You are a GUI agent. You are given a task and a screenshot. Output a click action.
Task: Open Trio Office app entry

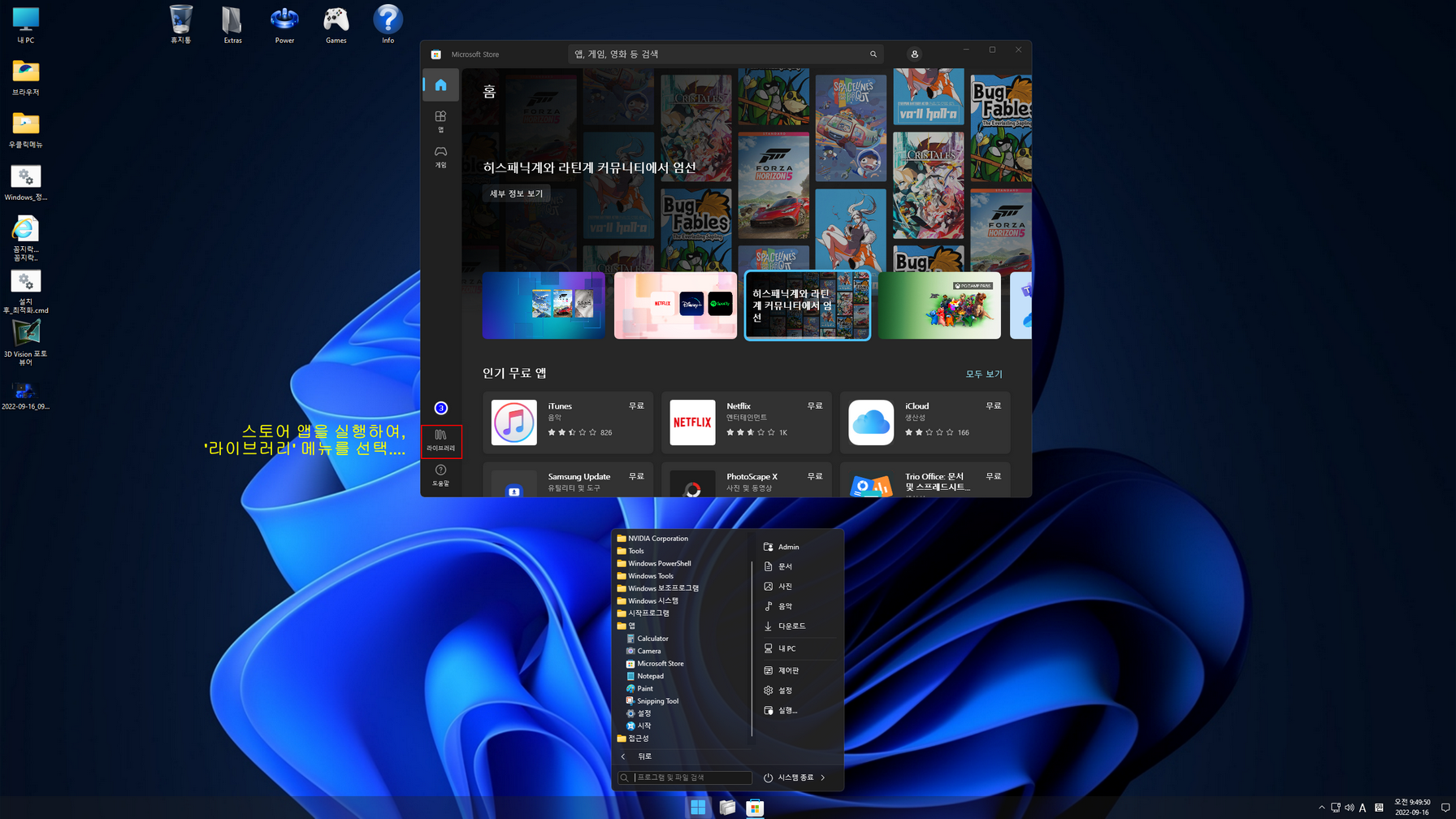click(925, 480)
